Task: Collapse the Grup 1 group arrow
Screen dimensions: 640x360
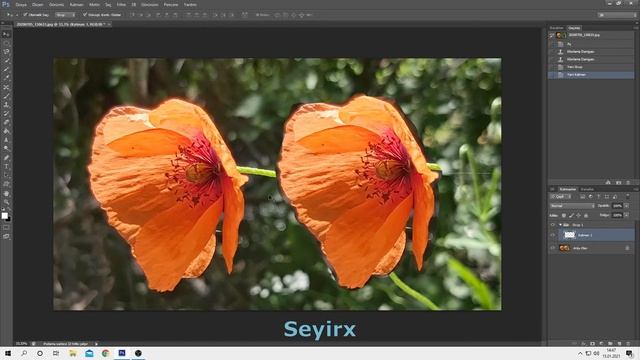Action: pyautogui.click(x=560, y=225)
